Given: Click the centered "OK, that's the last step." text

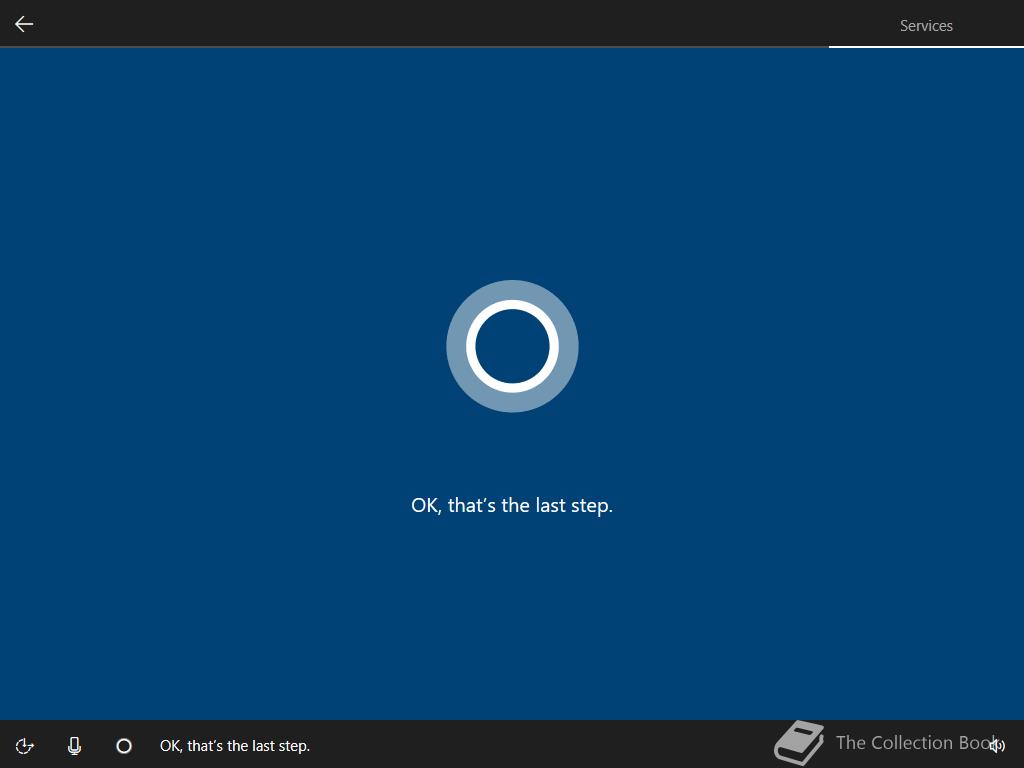Looking at the screenshot, I should pos(512,505).
